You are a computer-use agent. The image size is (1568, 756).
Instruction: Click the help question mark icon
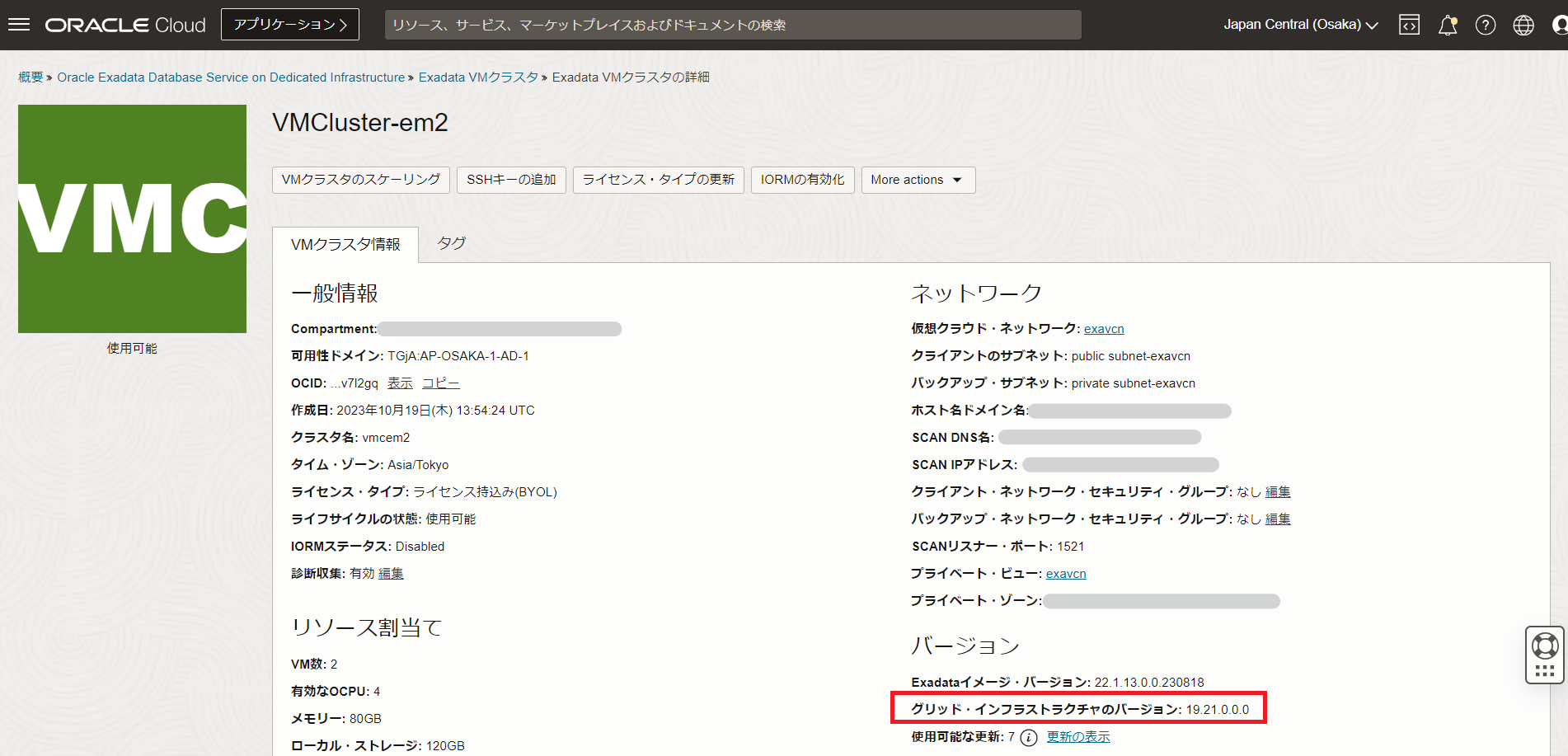pyautogui.click(x=1485, y=25)
